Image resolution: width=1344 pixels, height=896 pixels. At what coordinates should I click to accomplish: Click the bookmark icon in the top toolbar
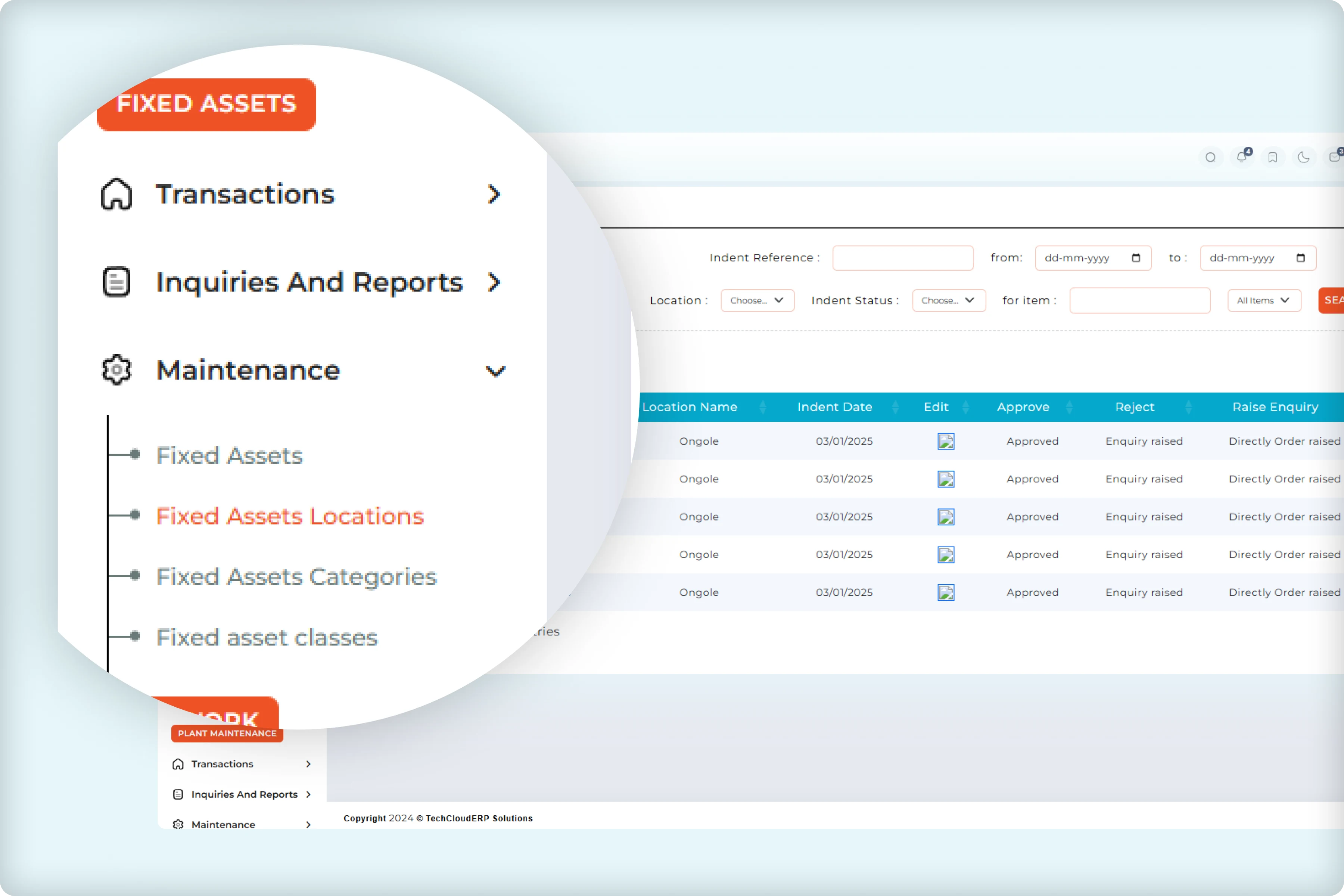click(1273, 157)
